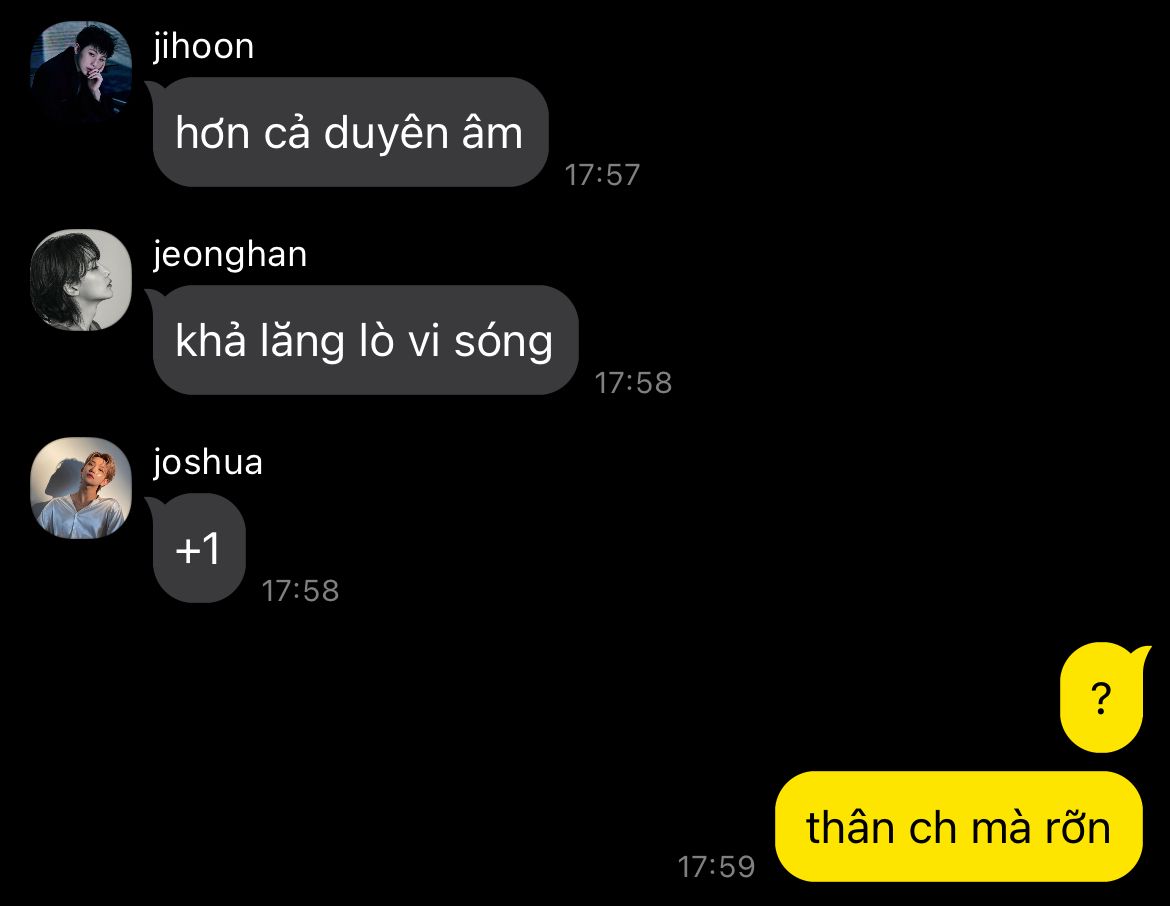Tap the jihoon sender name
Image resolution: width=1170 pixels, height=906 pixels.
204,46
